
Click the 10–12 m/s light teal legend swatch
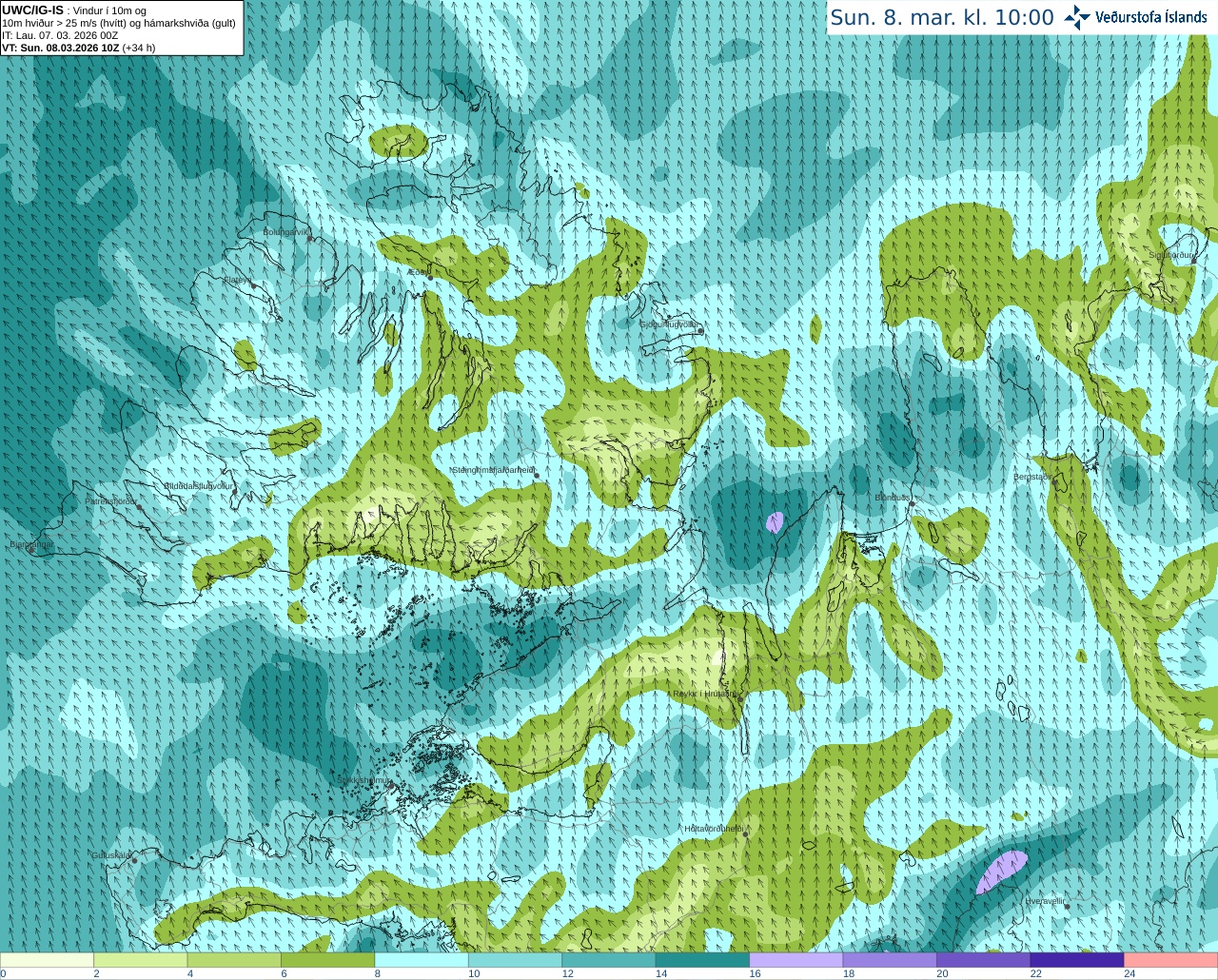[x=516, y=960]
